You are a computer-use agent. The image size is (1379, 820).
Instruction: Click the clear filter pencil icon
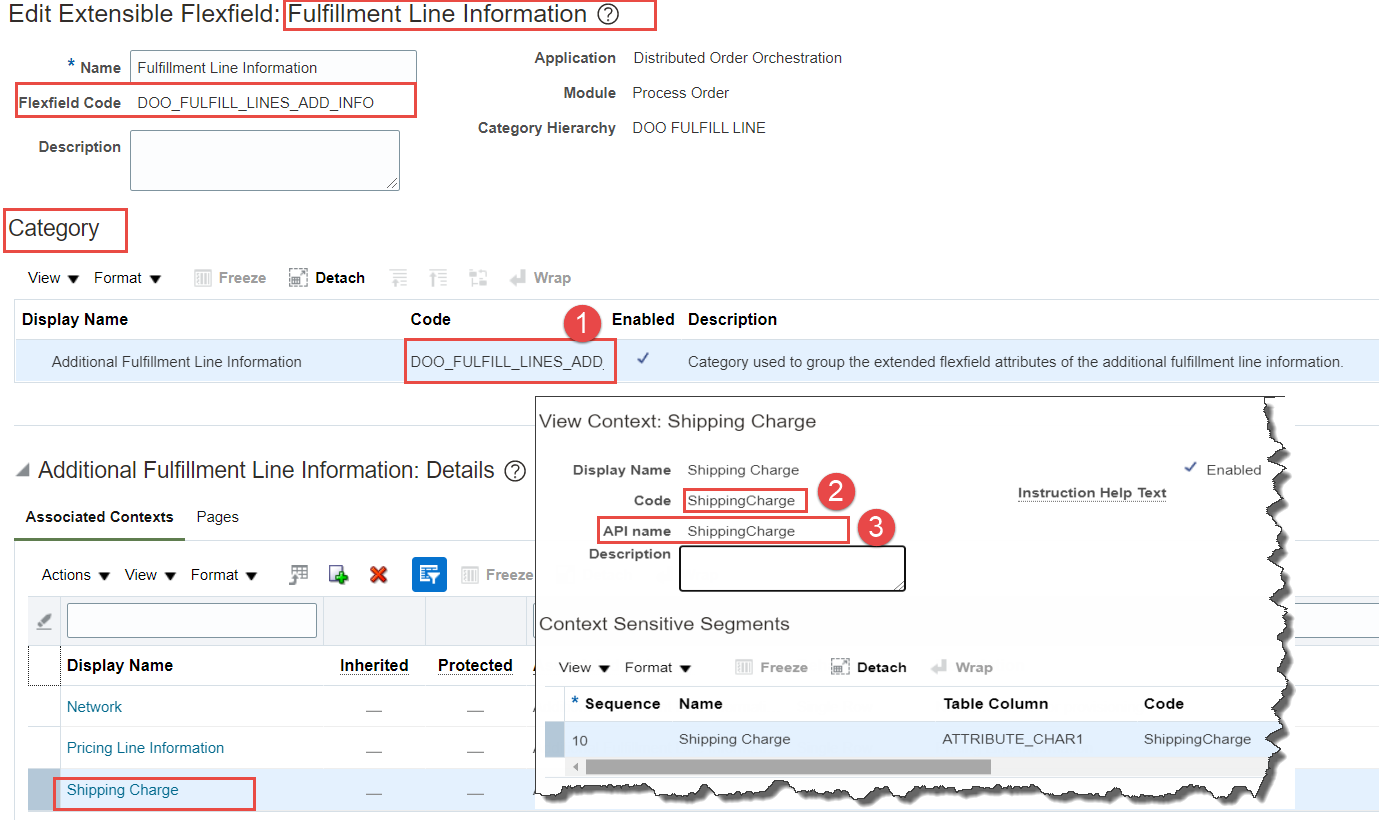(x=44, y=621)
